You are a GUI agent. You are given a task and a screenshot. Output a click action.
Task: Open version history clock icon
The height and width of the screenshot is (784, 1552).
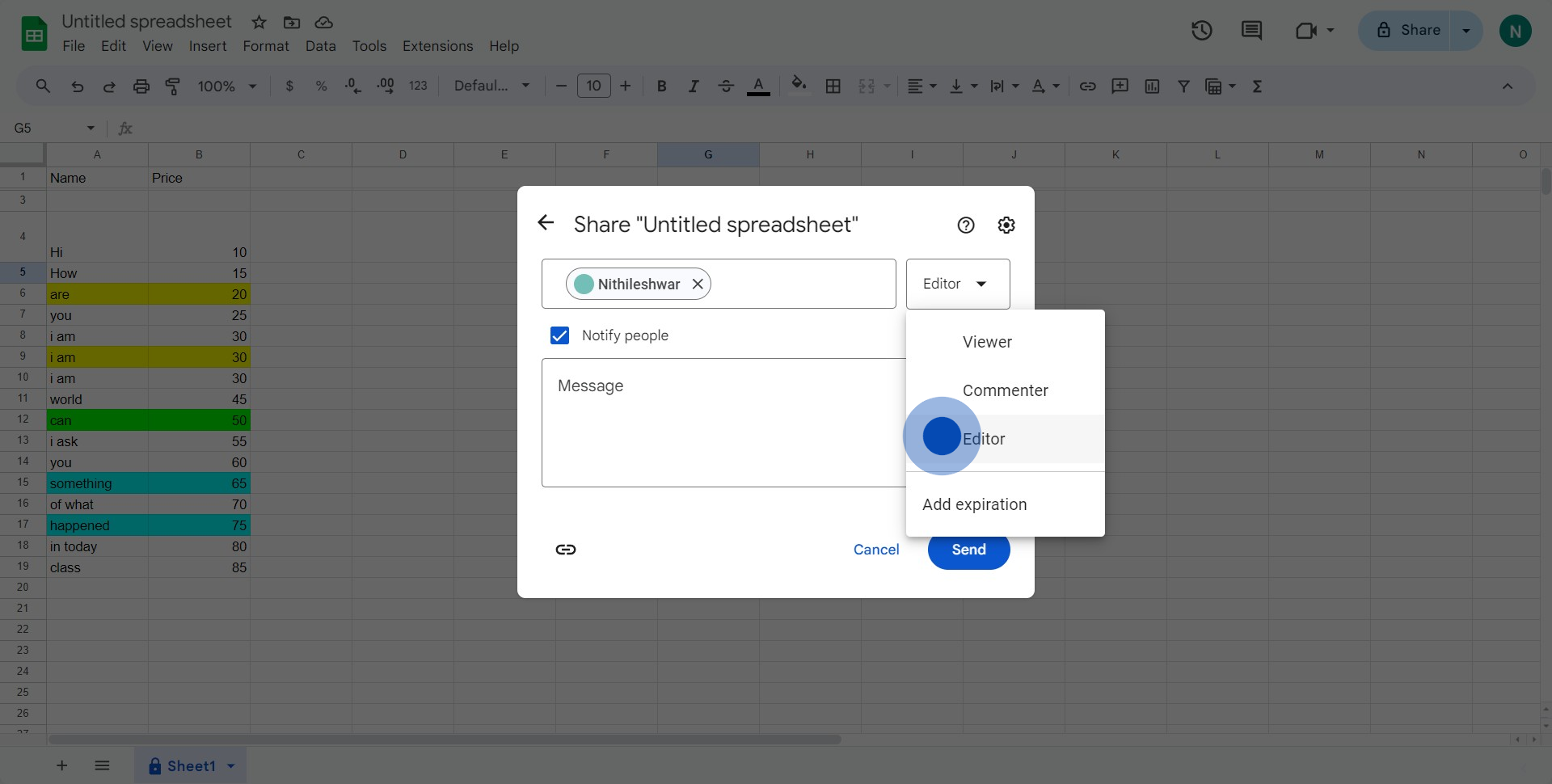tap(1201, 31)
